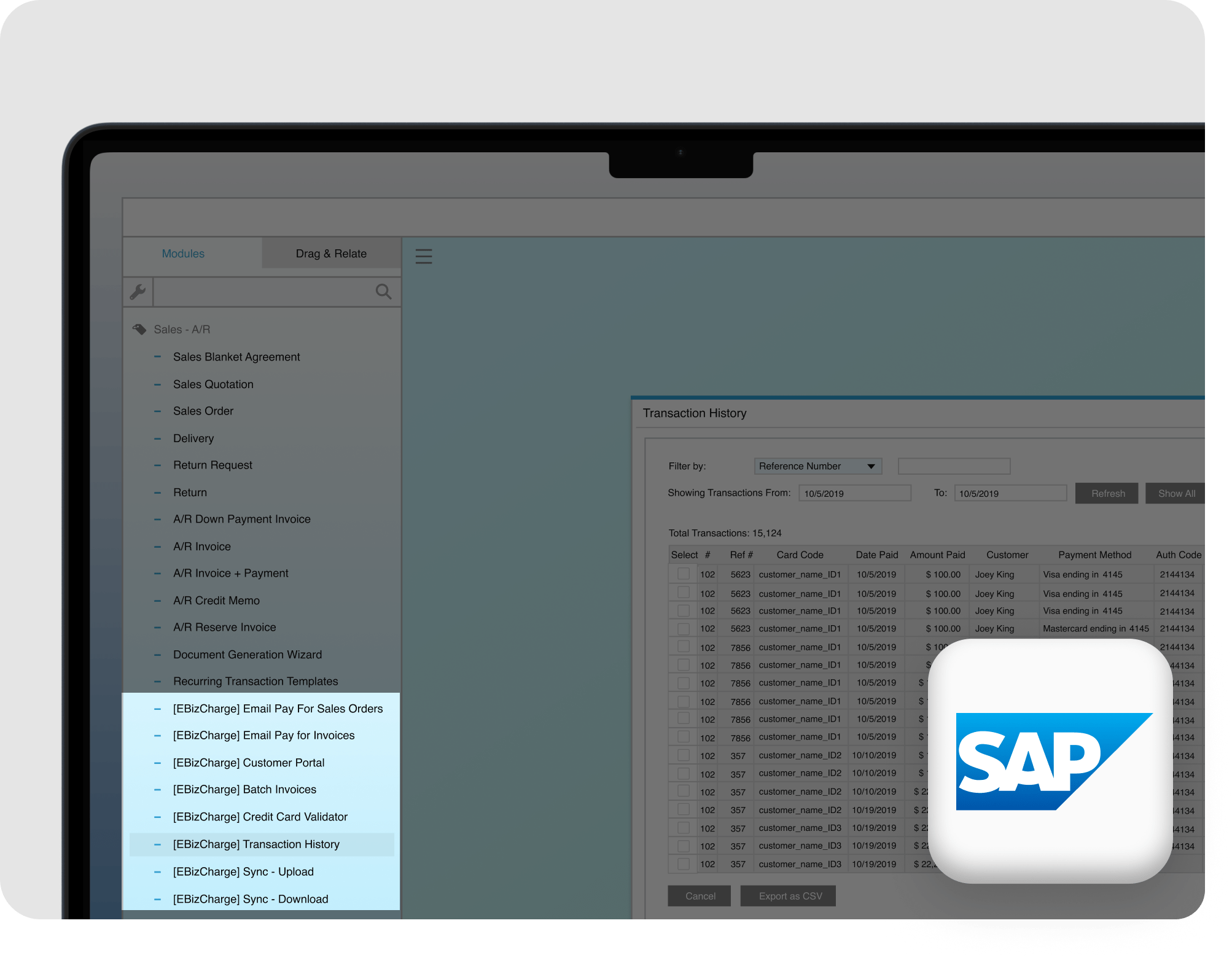This screenshot has height=958, width=1232.
Task: Click dash icon beside Delivery
Action: click(158, 438)
